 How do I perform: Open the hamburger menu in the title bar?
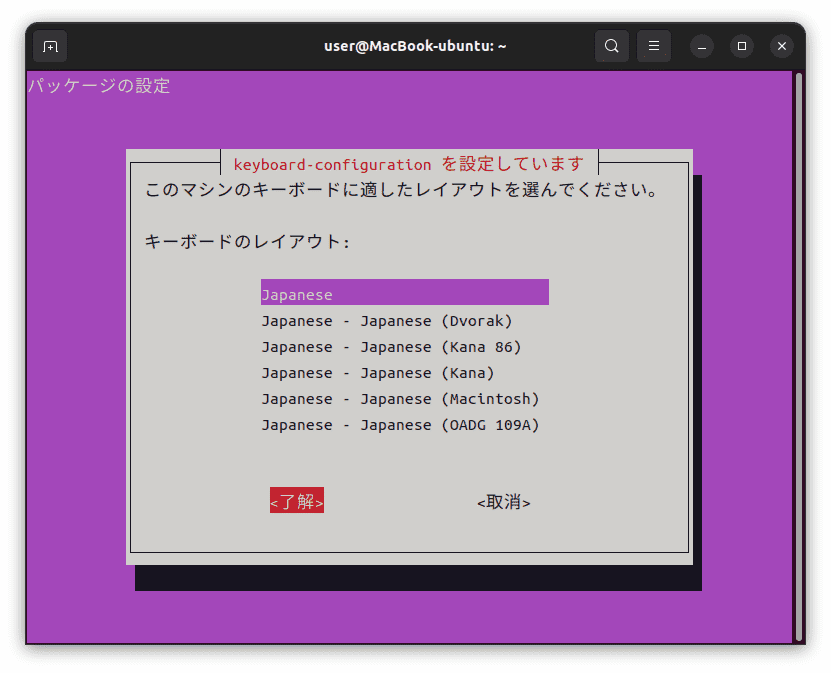[x=653, y=46]
